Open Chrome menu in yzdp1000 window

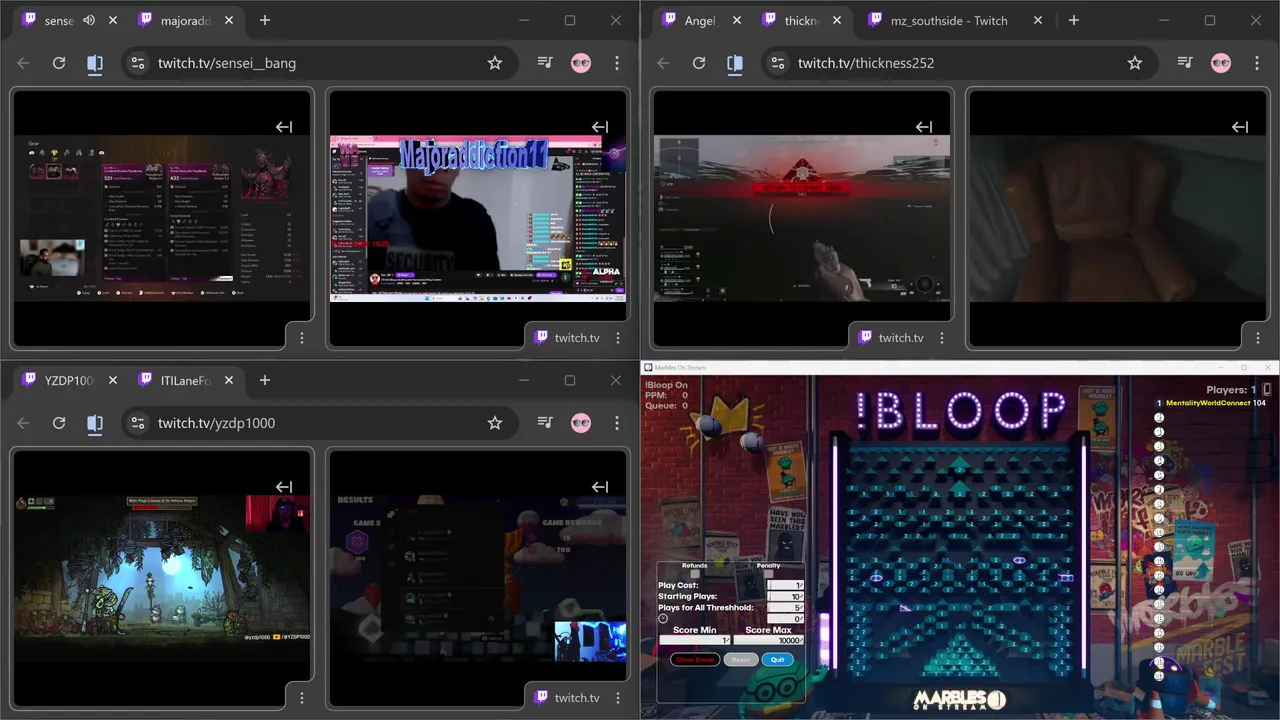[x=617, y=423]
